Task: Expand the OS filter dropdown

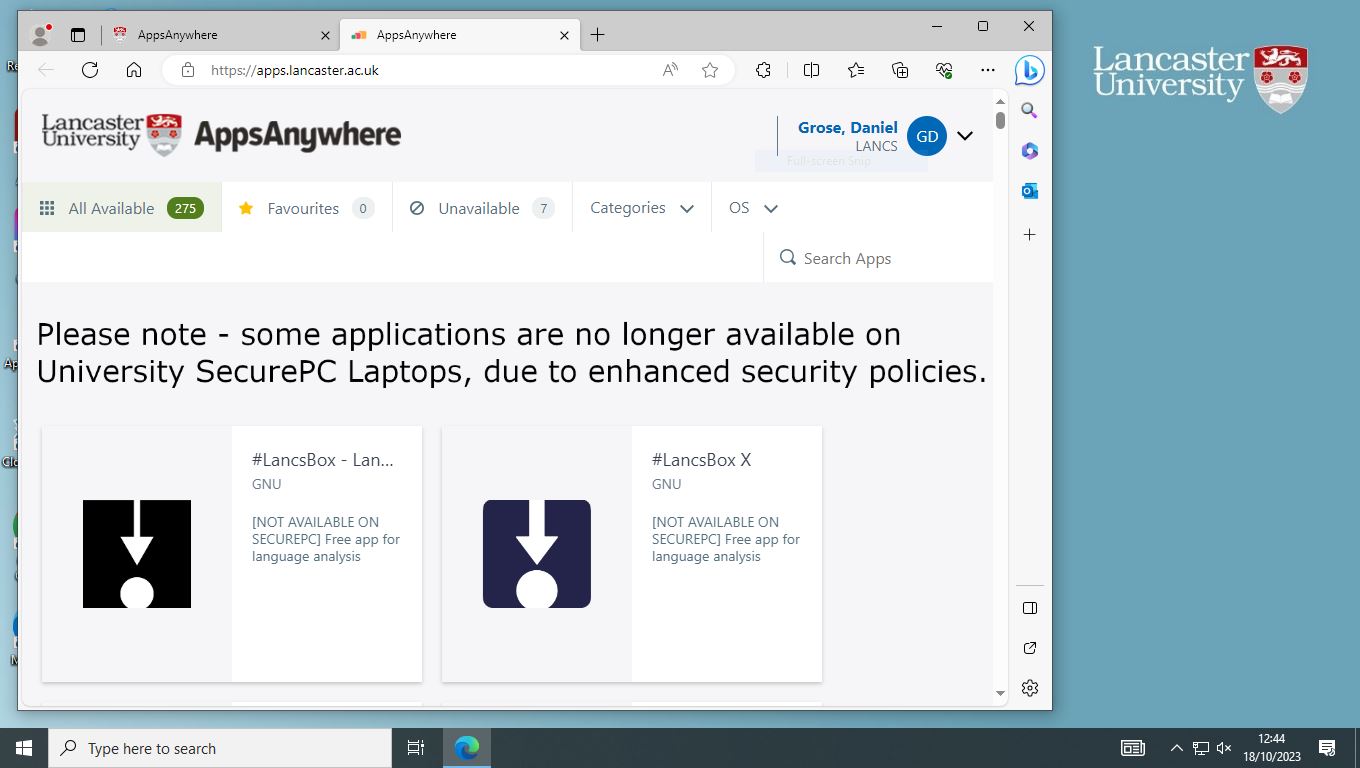Action: point(753,208)
